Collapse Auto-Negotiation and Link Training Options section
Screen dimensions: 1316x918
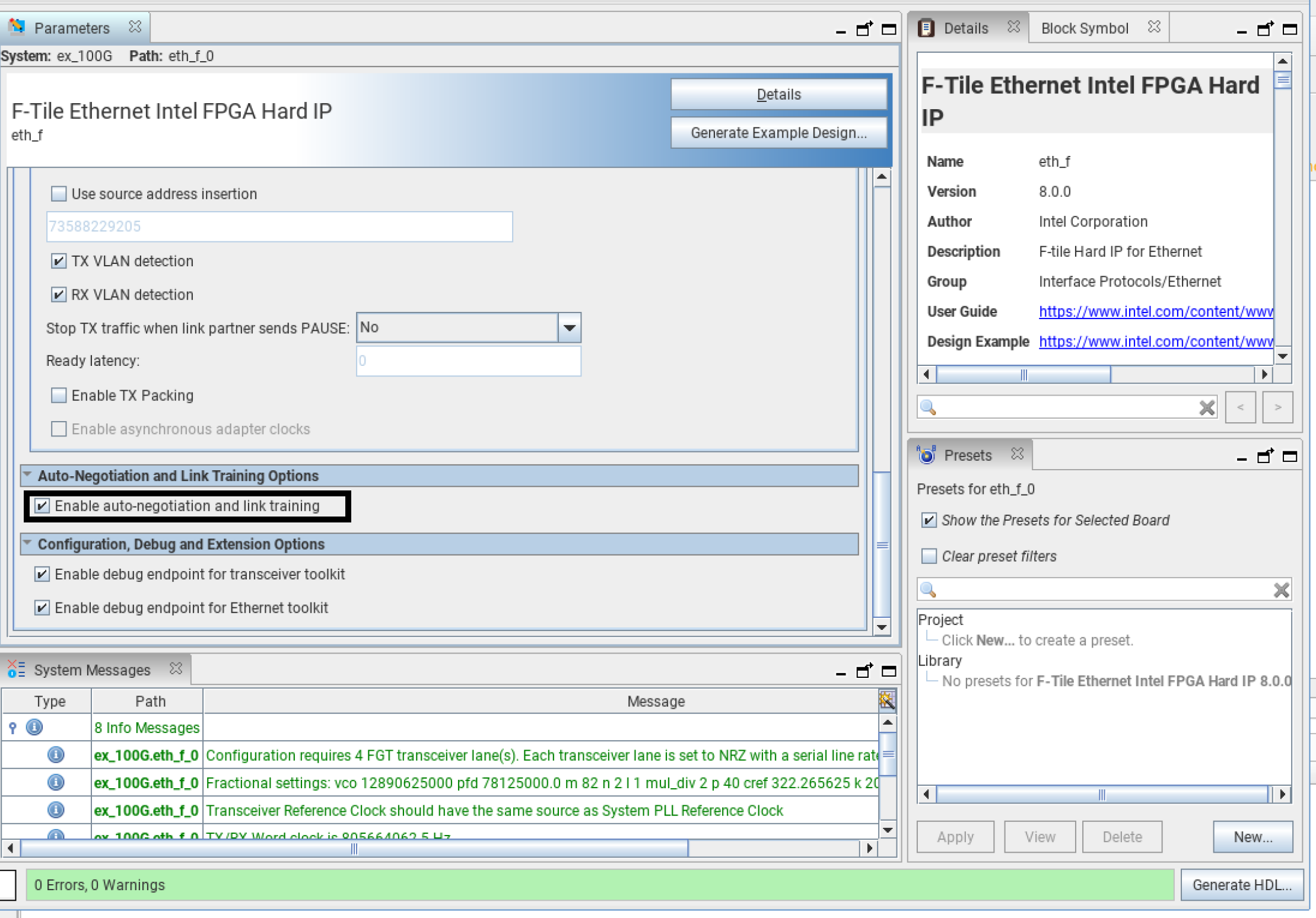pos(27,475)
